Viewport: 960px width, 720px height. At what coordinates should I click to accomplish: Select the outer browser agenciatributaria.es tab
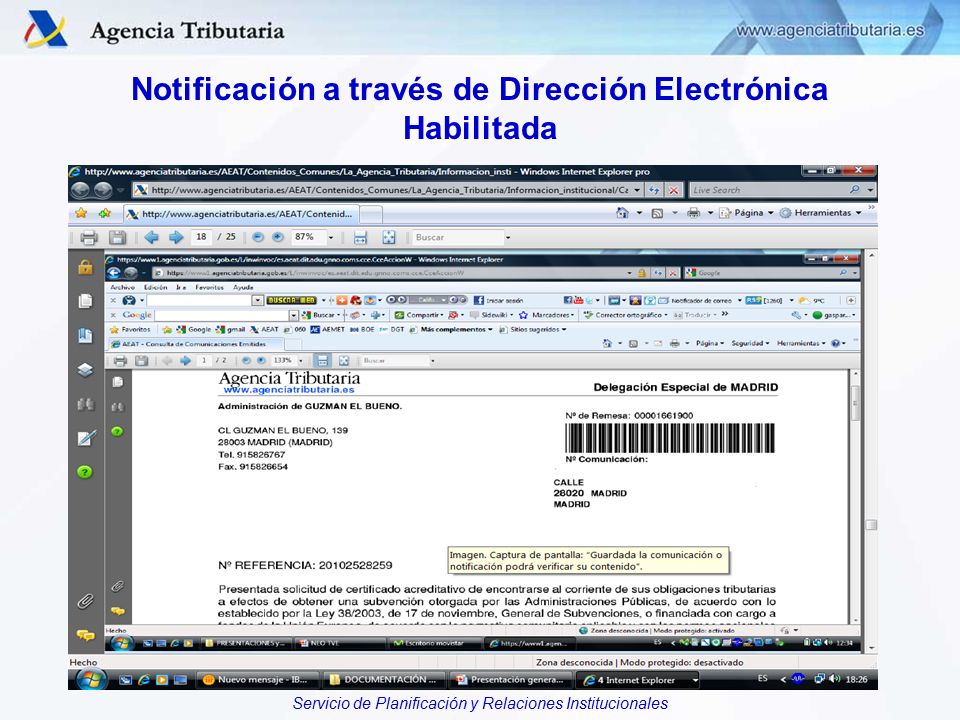pyautogui.click(x=241, y=214)
